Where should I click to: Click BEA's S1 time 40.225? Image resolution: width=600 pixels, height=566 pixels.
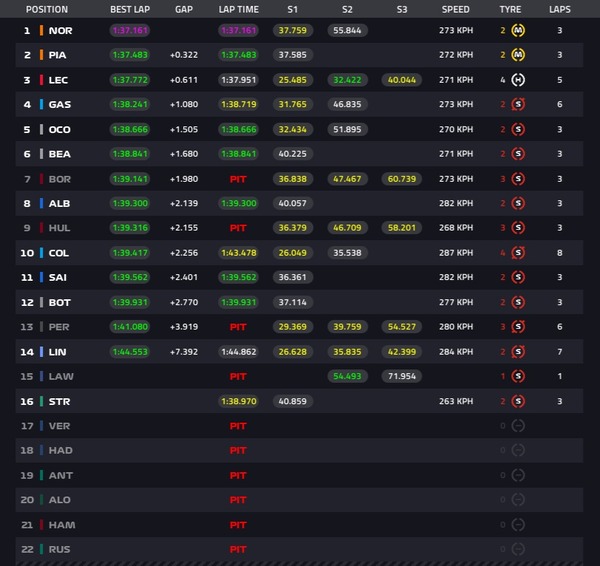[x=292, y=154]
